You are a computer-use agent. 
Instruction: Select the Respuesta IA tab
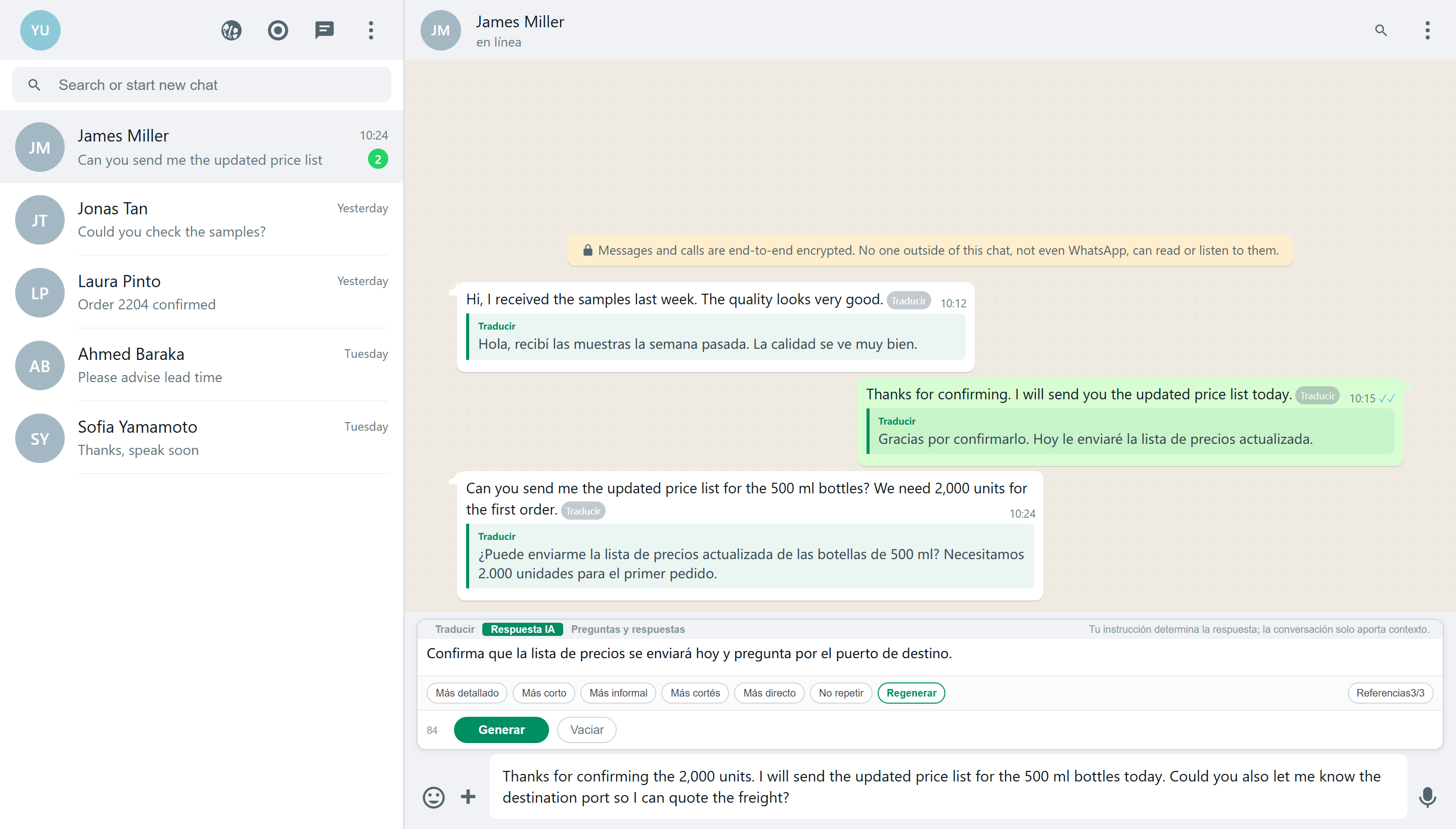click(522, 629)
